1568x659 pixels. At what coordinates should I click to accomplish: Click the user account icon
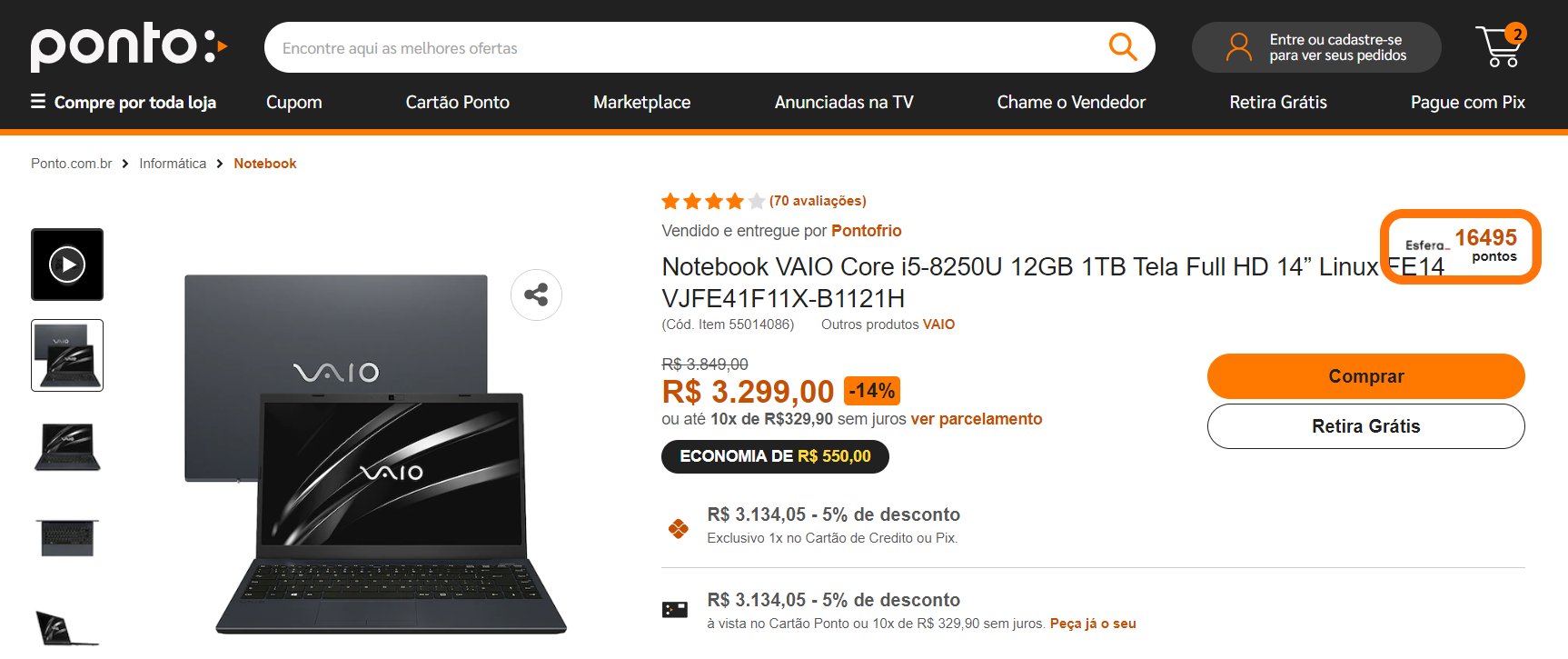[x=1238, y=47]
